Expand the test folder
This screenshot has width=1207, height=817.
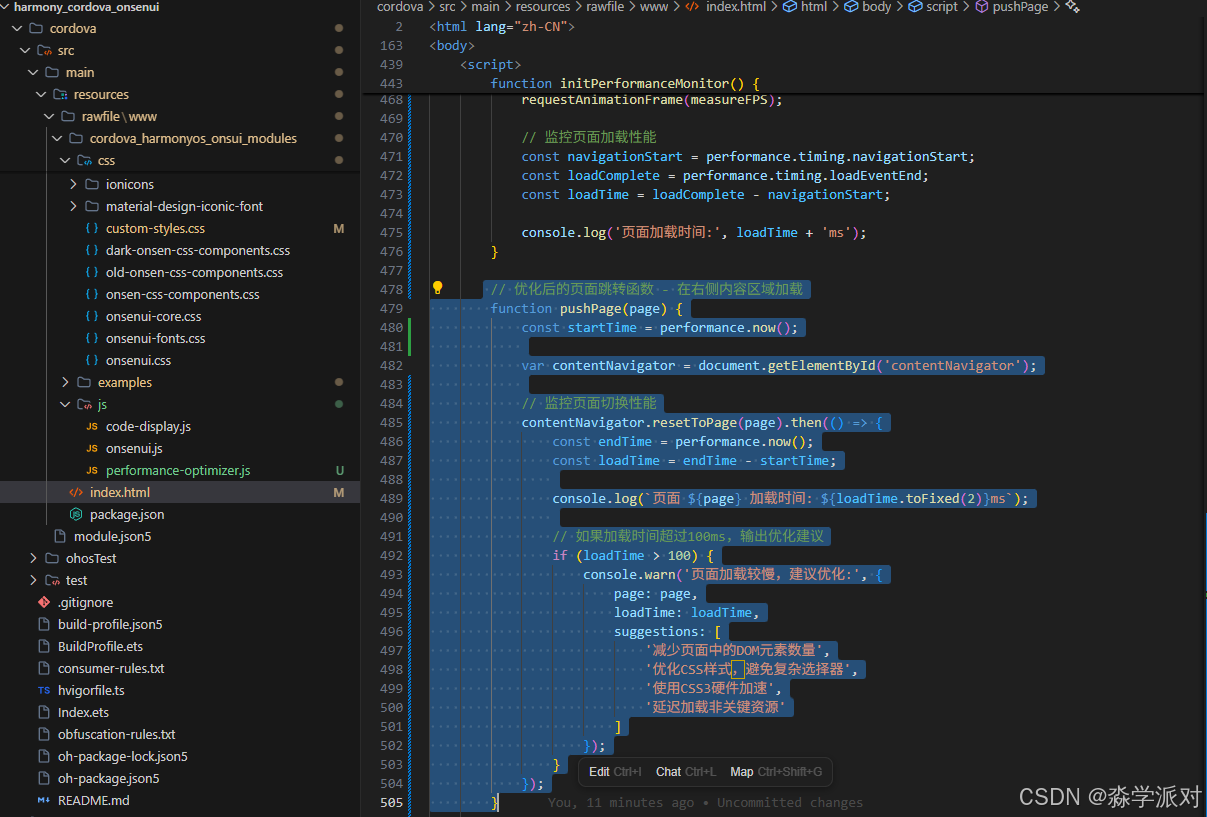click(x=33, y=581)
